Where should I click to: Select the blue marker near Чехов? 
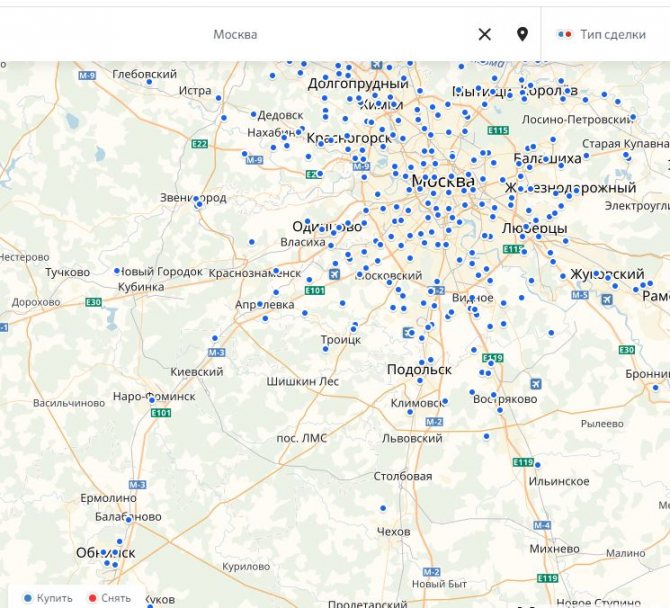383,508
